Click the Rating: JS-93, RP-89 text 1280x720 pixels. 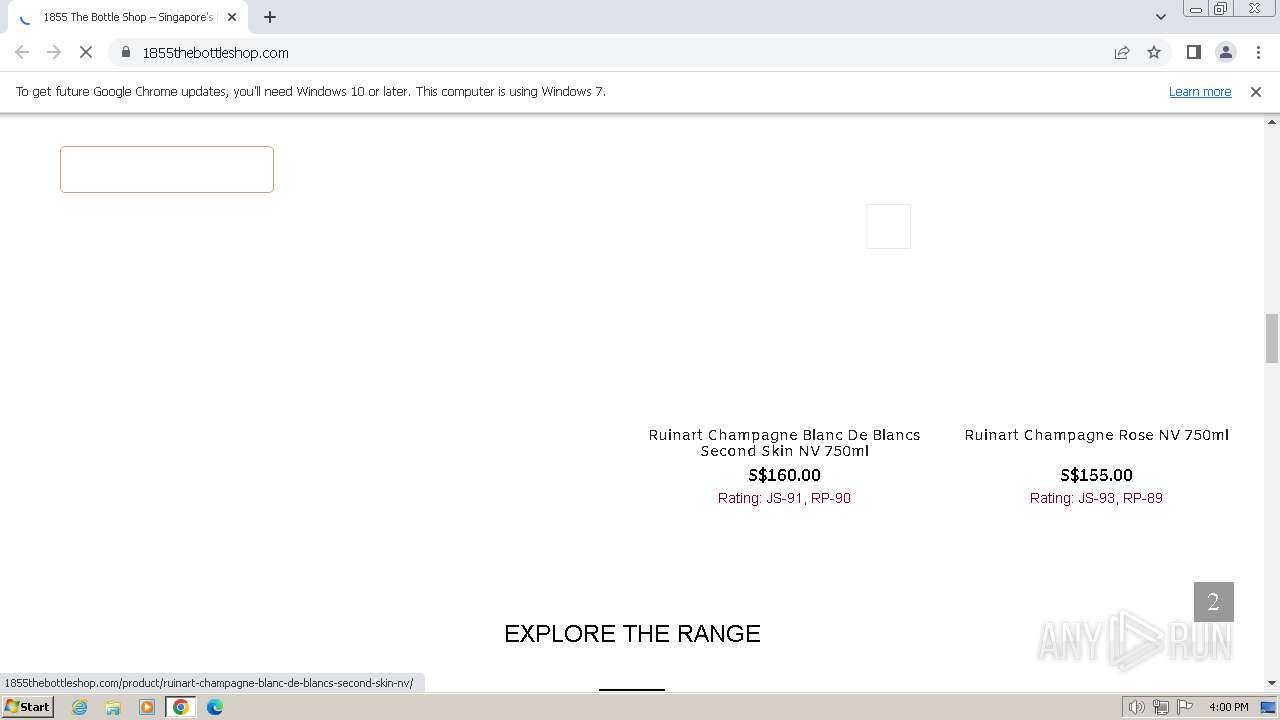[x=1096, y=498]
